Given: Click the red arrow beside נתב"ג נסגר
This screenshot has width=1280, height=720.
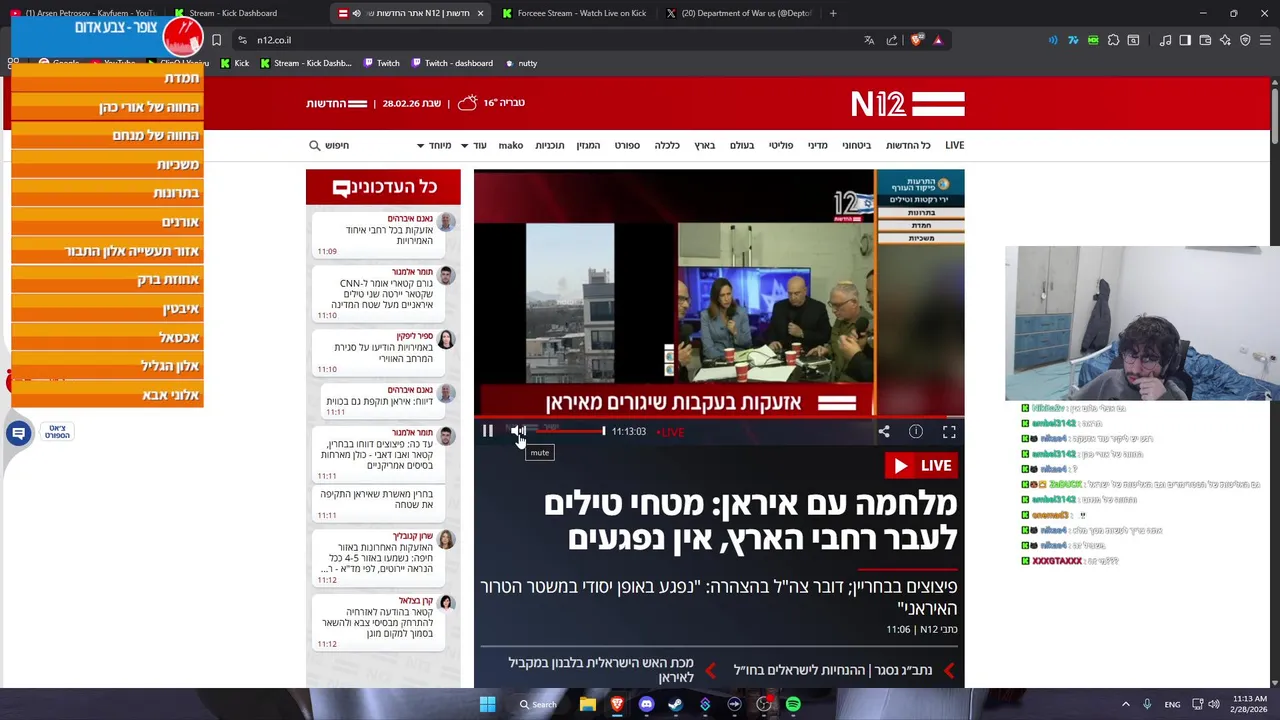Looking at the screenshot, I should [949, 670].
